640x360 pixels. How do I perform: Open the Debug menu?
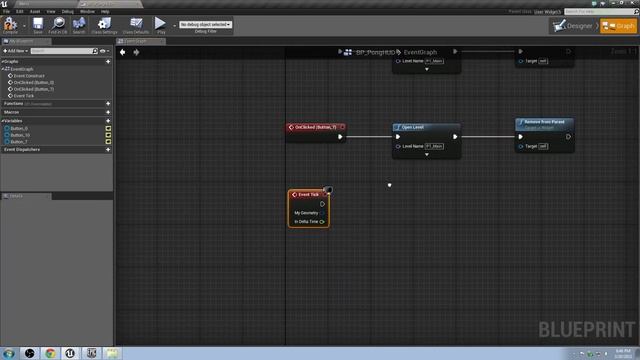(67, 11)
